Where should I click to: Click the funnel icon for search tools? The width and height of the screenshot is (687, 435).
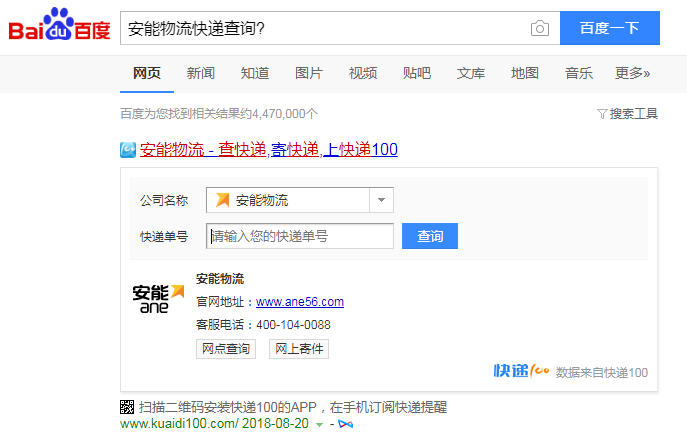click(x=602, y=114)
